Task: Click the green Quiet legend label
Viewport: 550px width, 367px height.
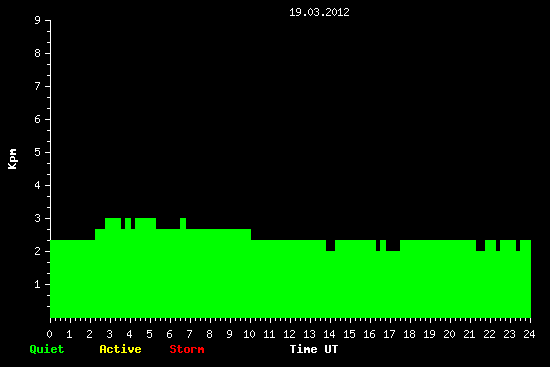Action: click(47, 349)
